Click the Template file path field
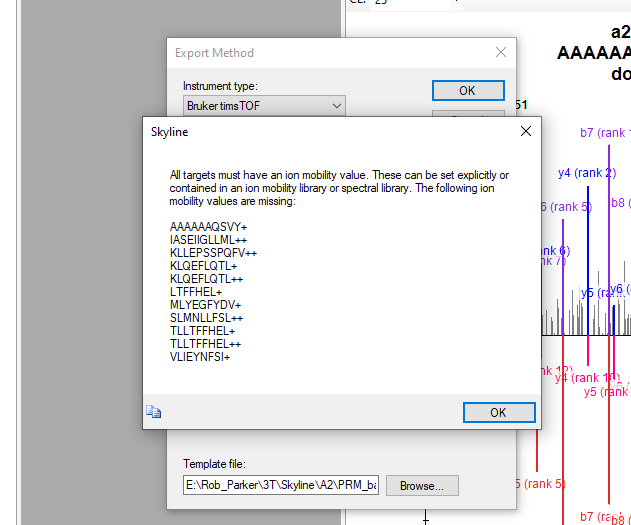 [281, 486]
